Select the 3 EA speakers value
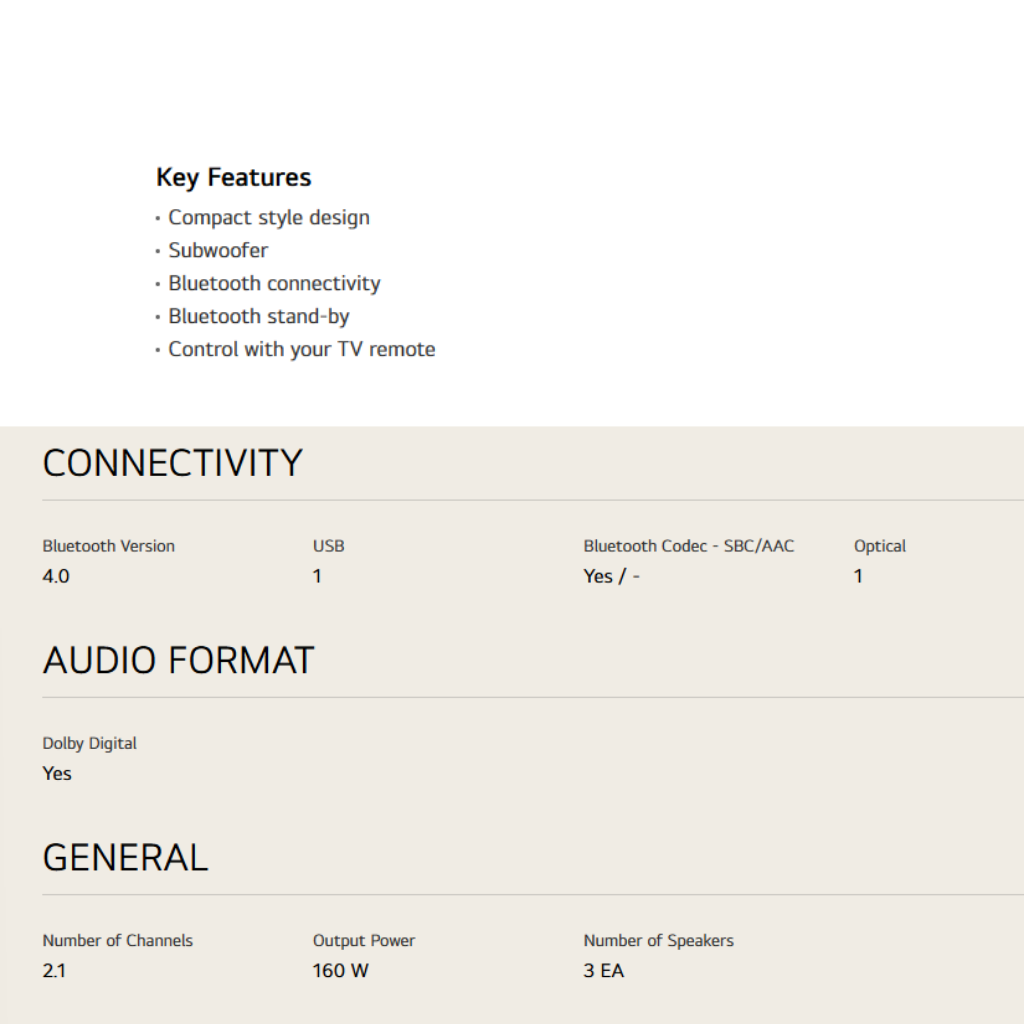 (x=603, y=970)
